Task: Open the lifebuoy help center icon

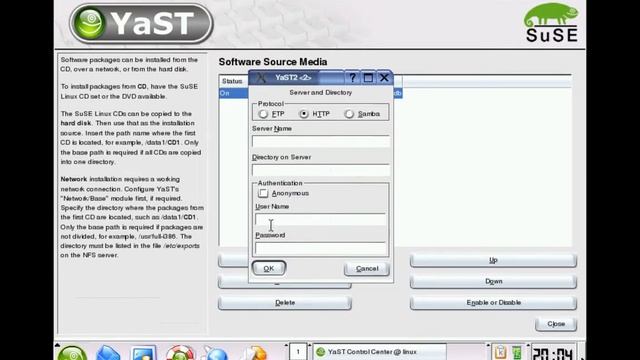Action: click(x=180, y=353)
